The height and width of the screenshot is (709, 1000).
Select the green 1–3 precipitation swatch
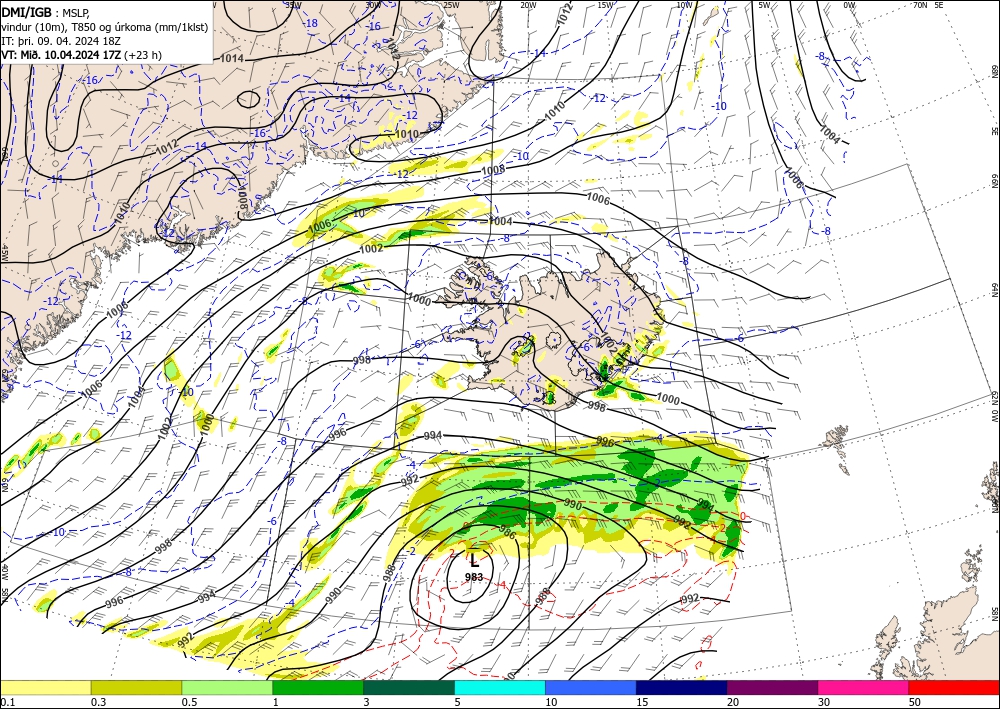pyautogui.click(x=318, y=687)
